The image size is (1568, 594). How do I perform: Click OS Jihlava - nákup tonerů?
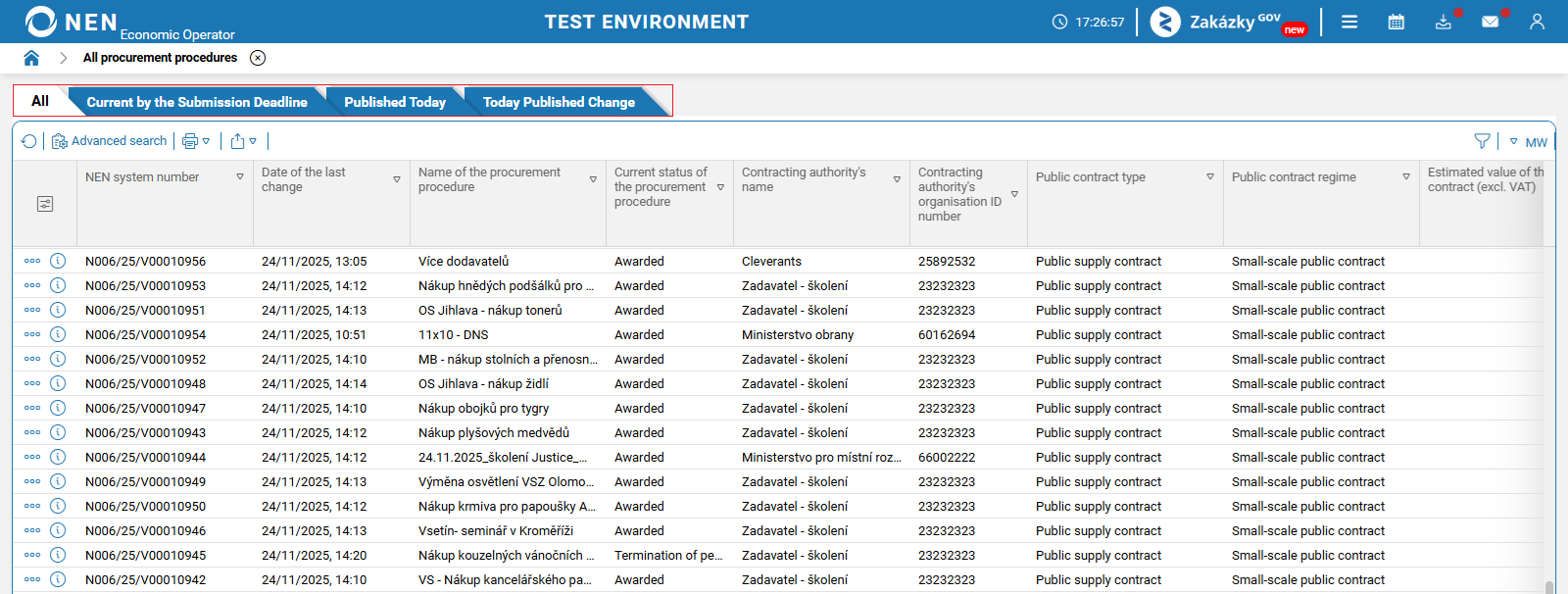pyautogui.click(x=490, y=311)
